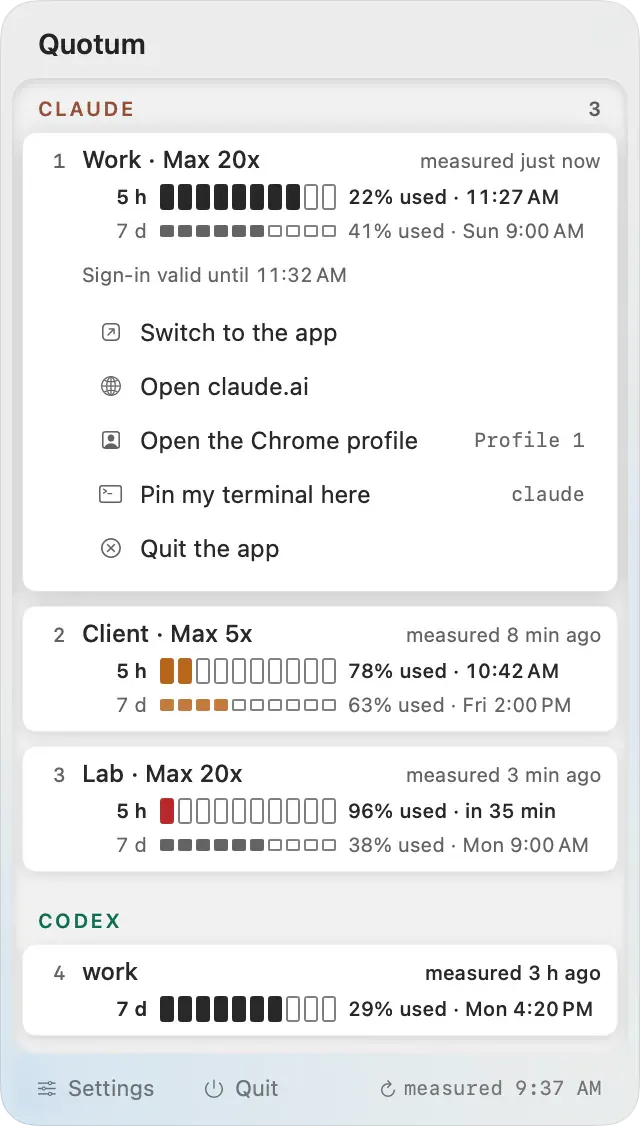Click the refresh icon beside measured 9:37 AM
640x1126 pixels.
coord(387,1089)
